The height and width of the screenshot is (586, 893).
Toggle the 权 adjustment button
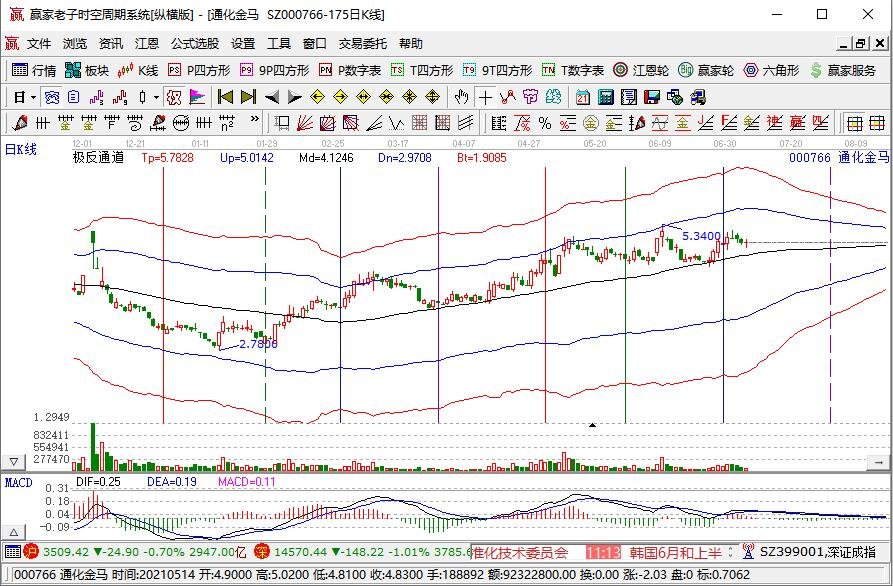(174, 97)
